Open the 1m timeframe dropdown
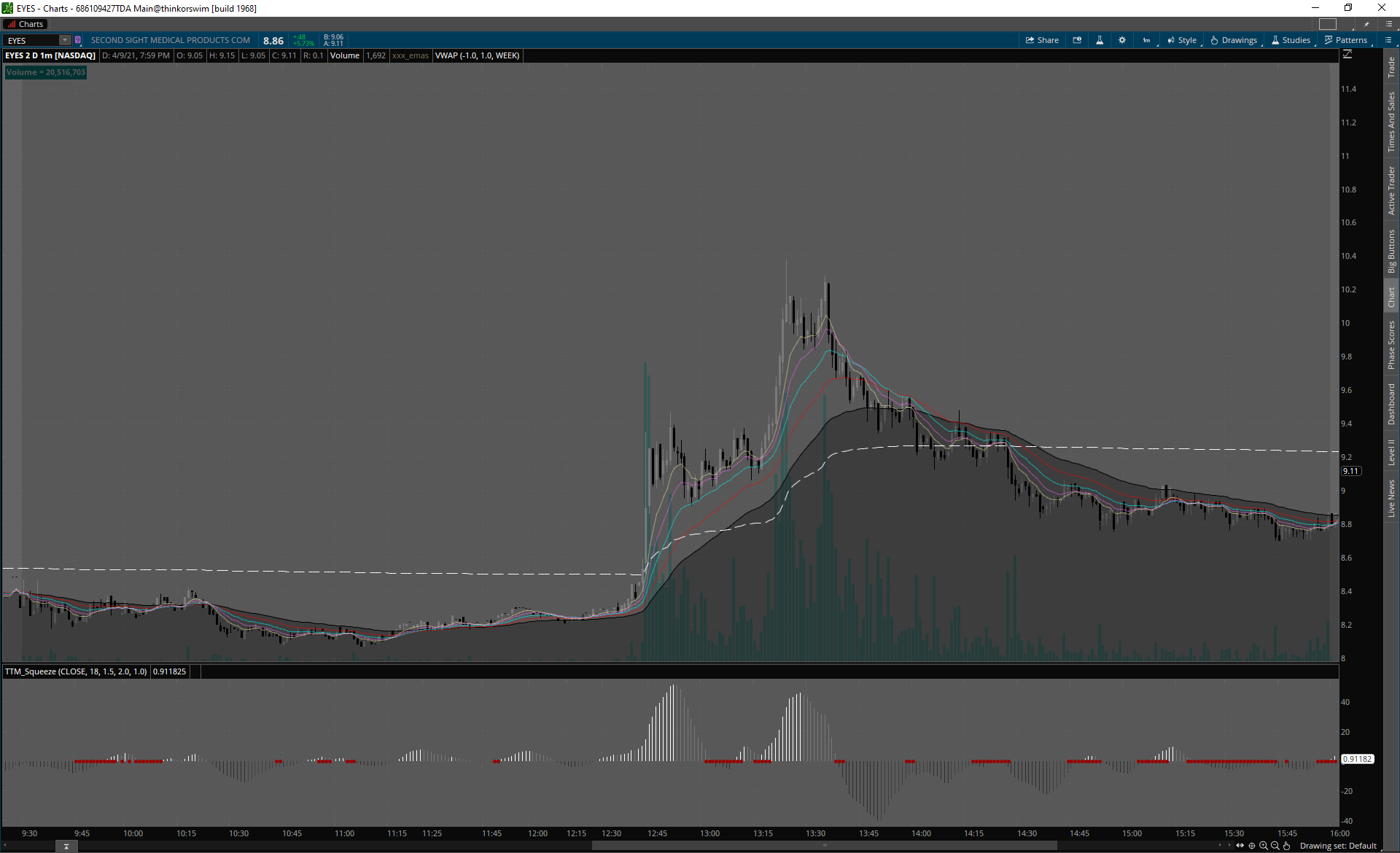Viewport: 1400px width, 853px height. [1147, 40]
